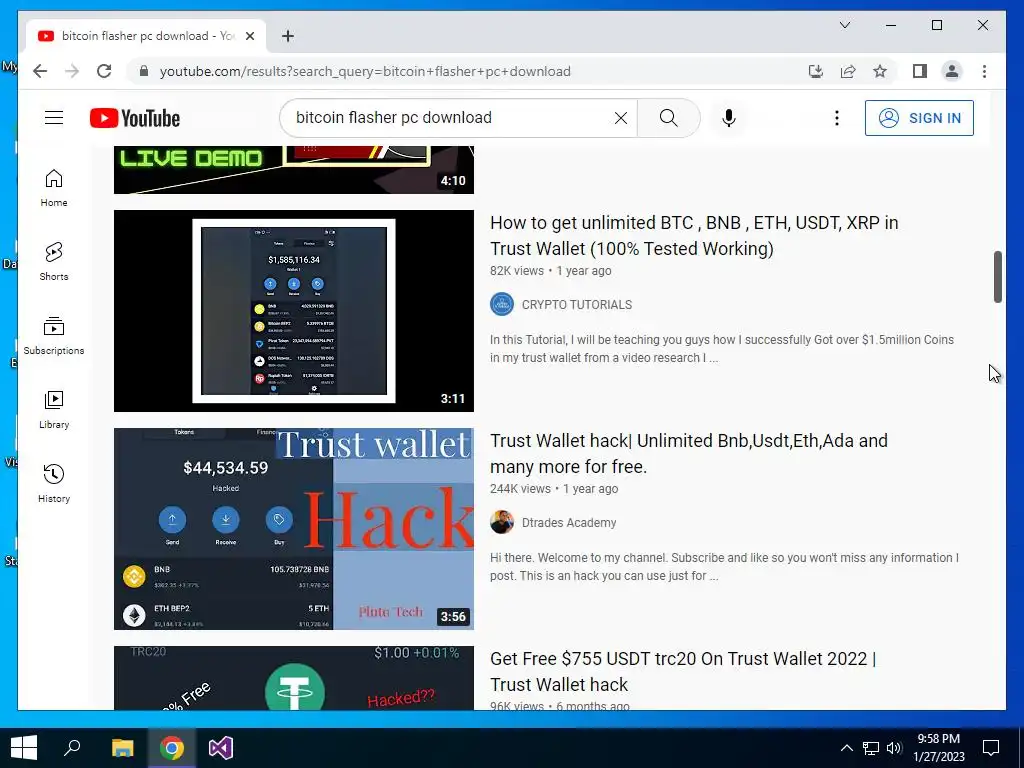1024x768 pixels.
Task: Click the '244K views' text
Action: click(x=520, y=489)
